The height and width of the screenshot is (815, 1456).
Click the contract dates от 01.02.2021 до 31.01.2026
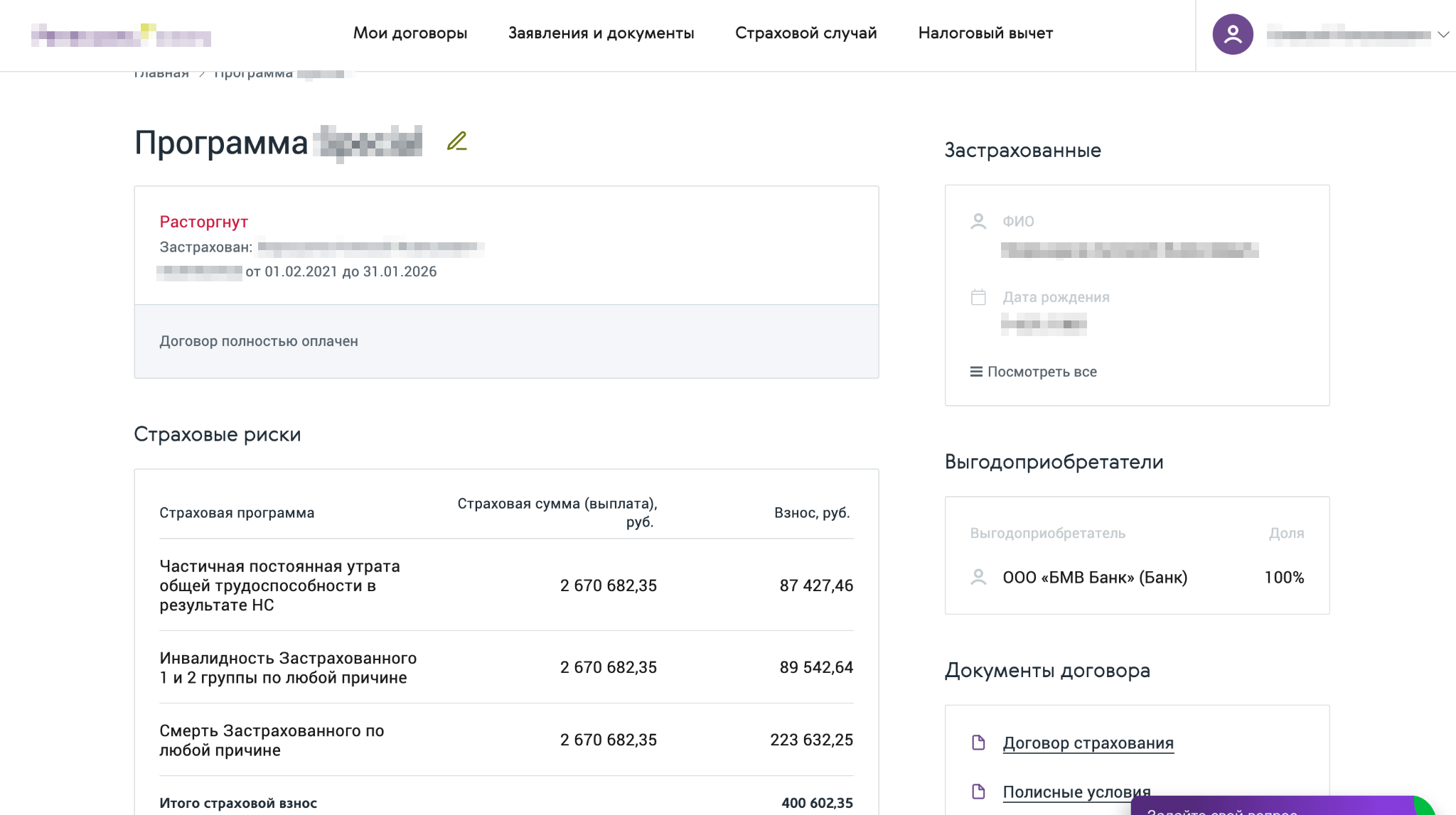[x=341, y=271]
